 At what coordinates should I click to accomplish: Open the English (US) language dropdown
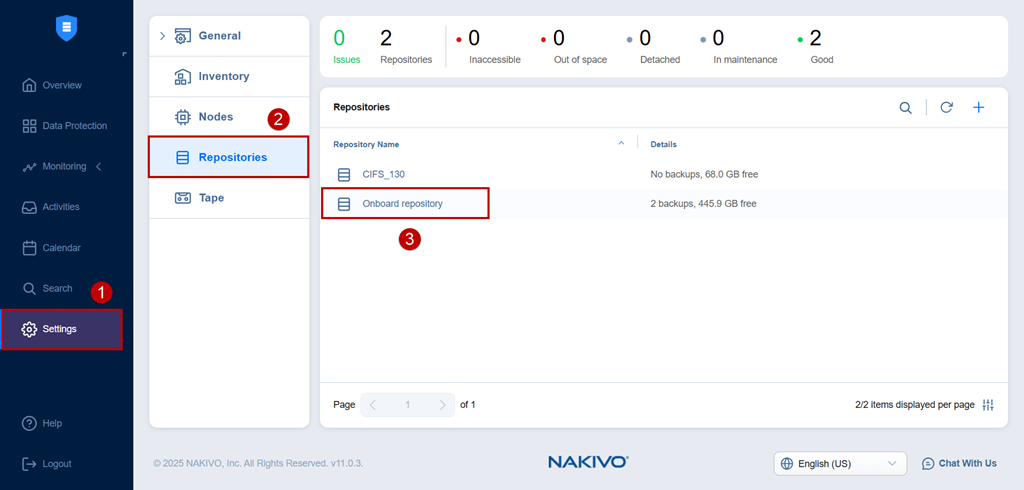pos(840,464)
